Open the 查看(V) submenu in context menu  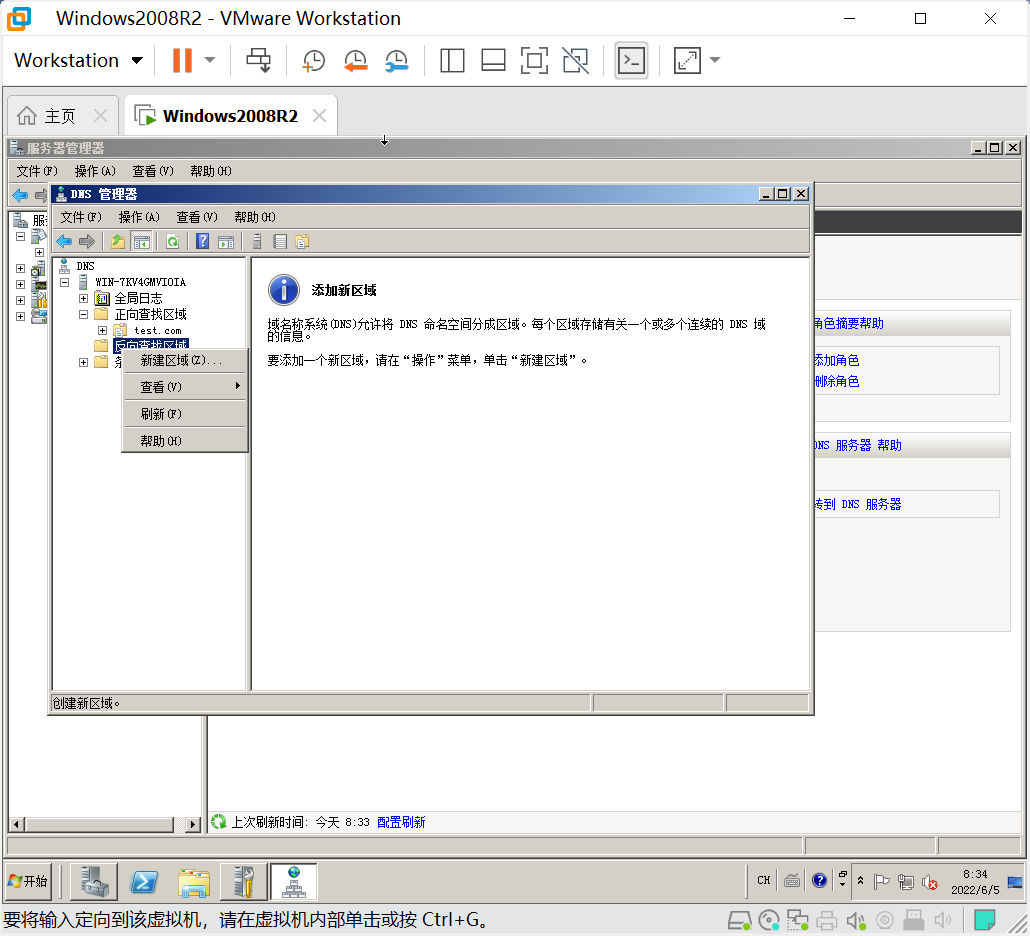click(x=185, y=387)
